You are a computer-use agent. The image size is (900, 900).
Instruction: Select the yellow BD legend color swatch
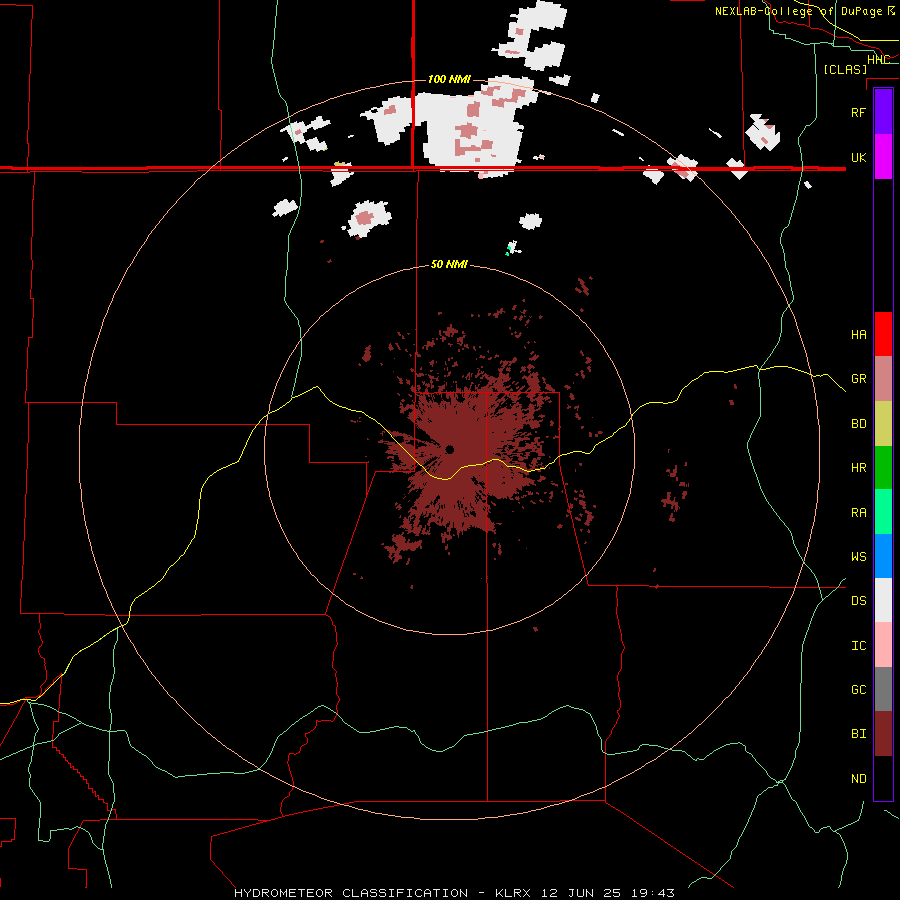point(883,424)
